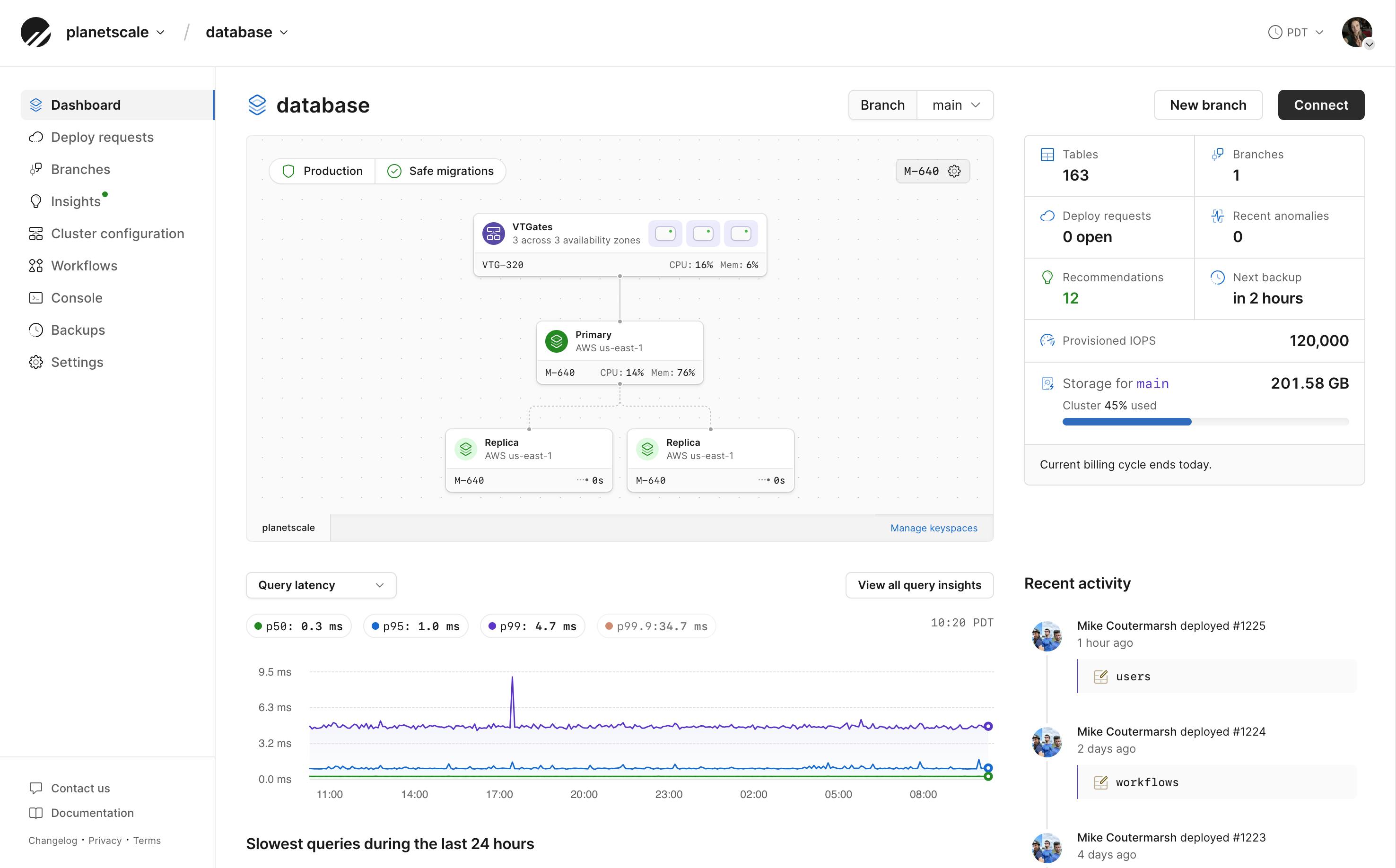Open the workflows deploy change entry
Screen dimensions: 1396x868
click(1217, 782)
